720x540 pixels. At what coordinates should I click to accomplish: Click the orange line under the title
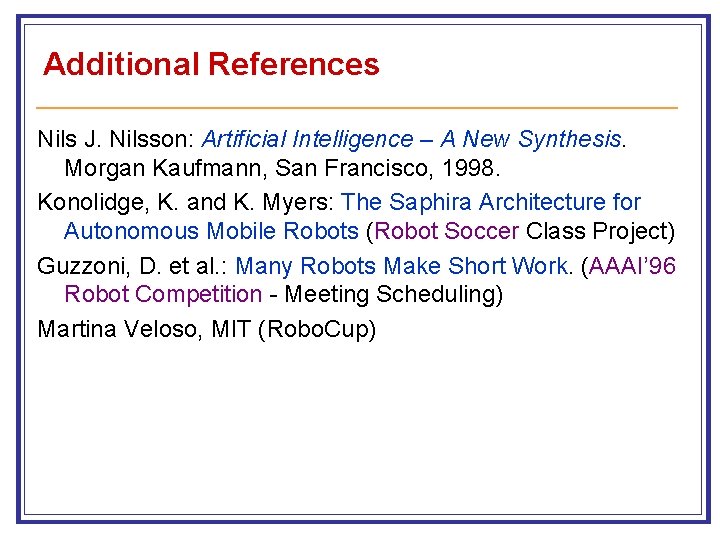coord(356,107)
